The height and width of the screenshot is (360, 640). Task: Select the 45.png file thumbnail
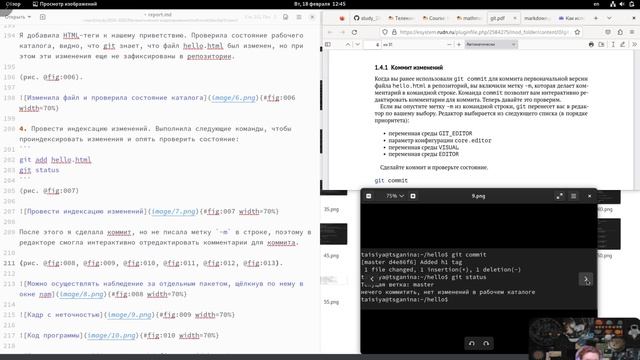coord(333,234)
